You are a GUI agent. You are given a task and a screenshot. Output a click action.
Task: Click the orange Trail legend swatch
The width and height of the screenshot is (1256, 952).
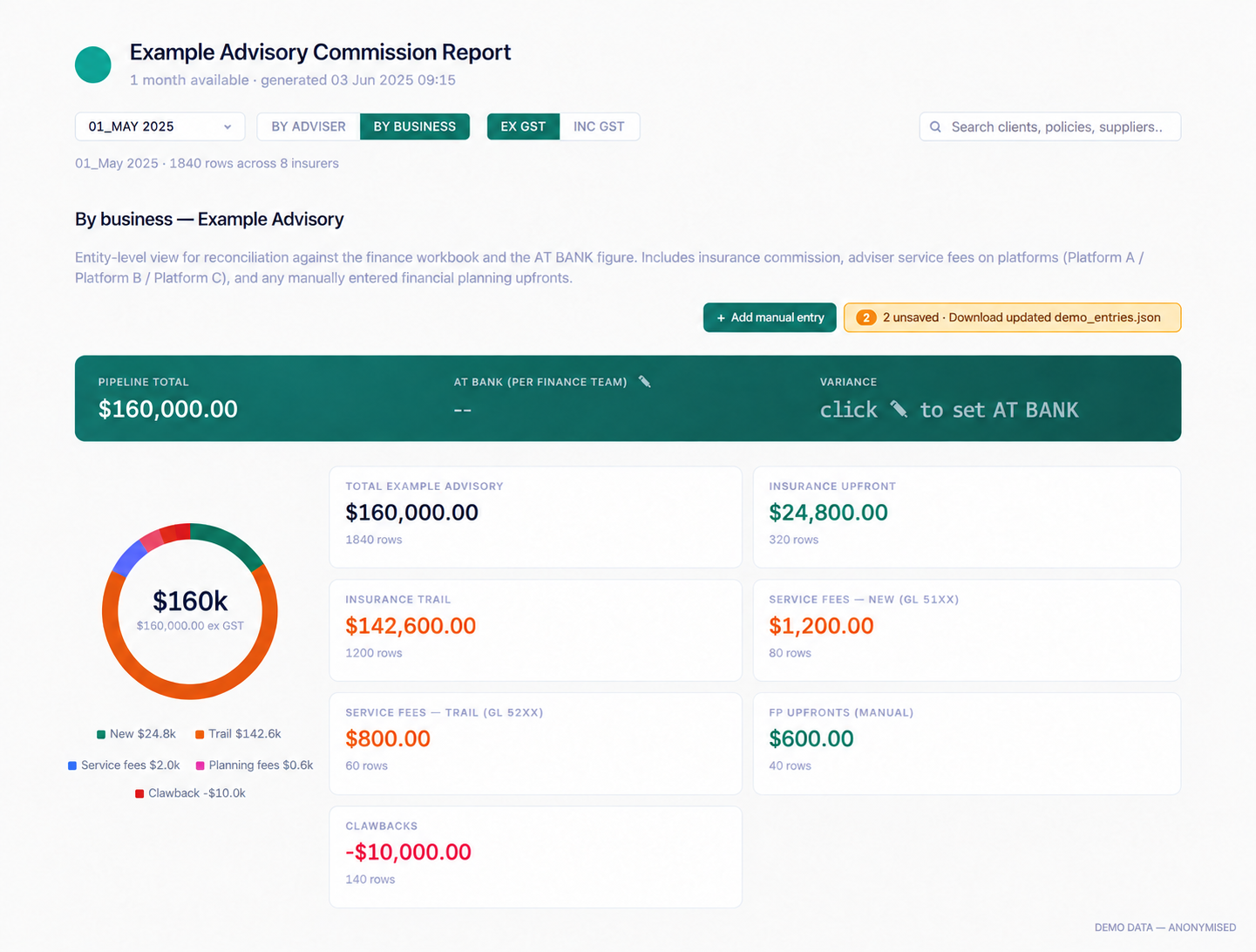tap(200, 734)
